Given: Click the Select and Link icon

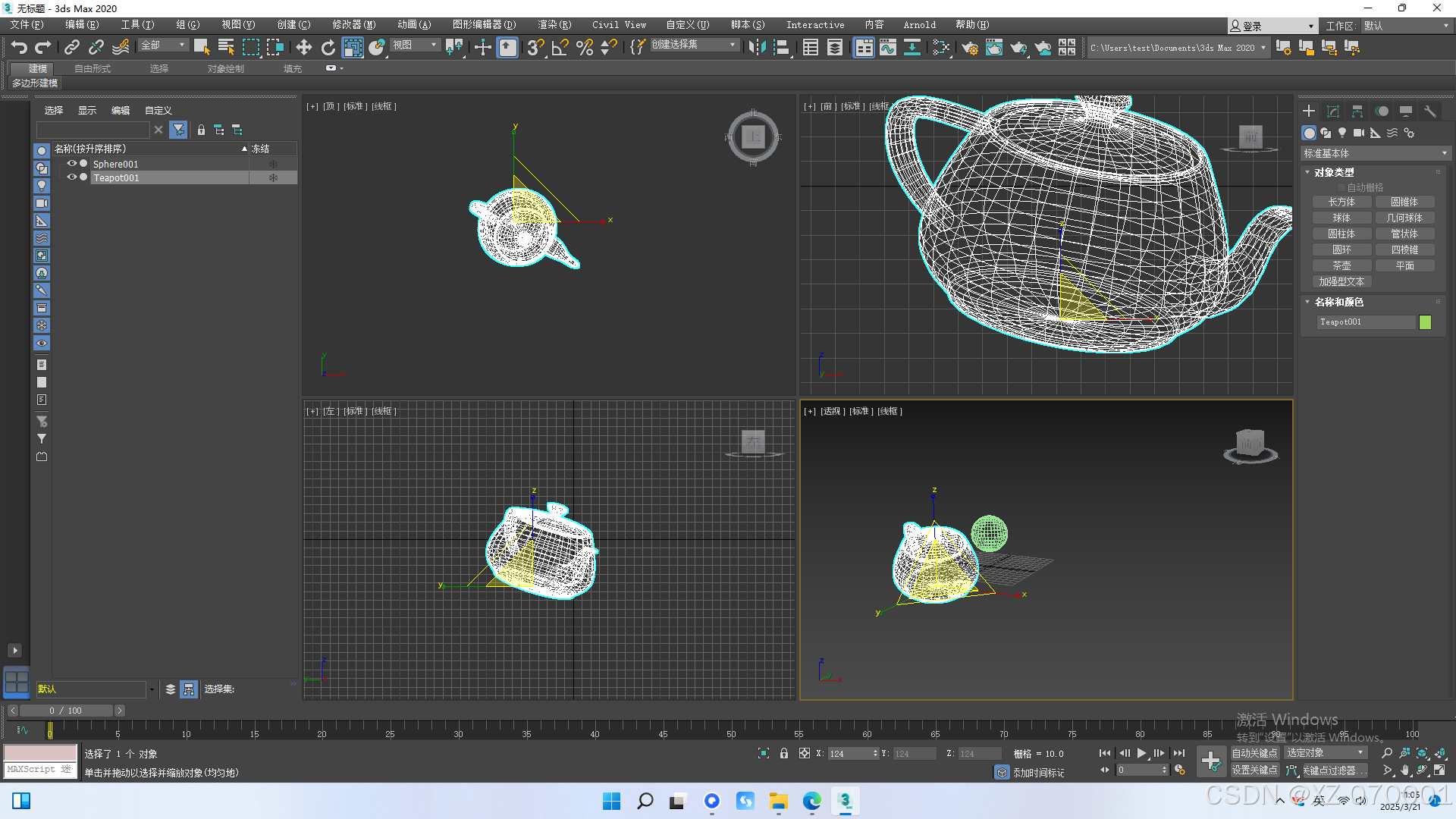Looking at the screenshot, I should click(x=71, y=48).
